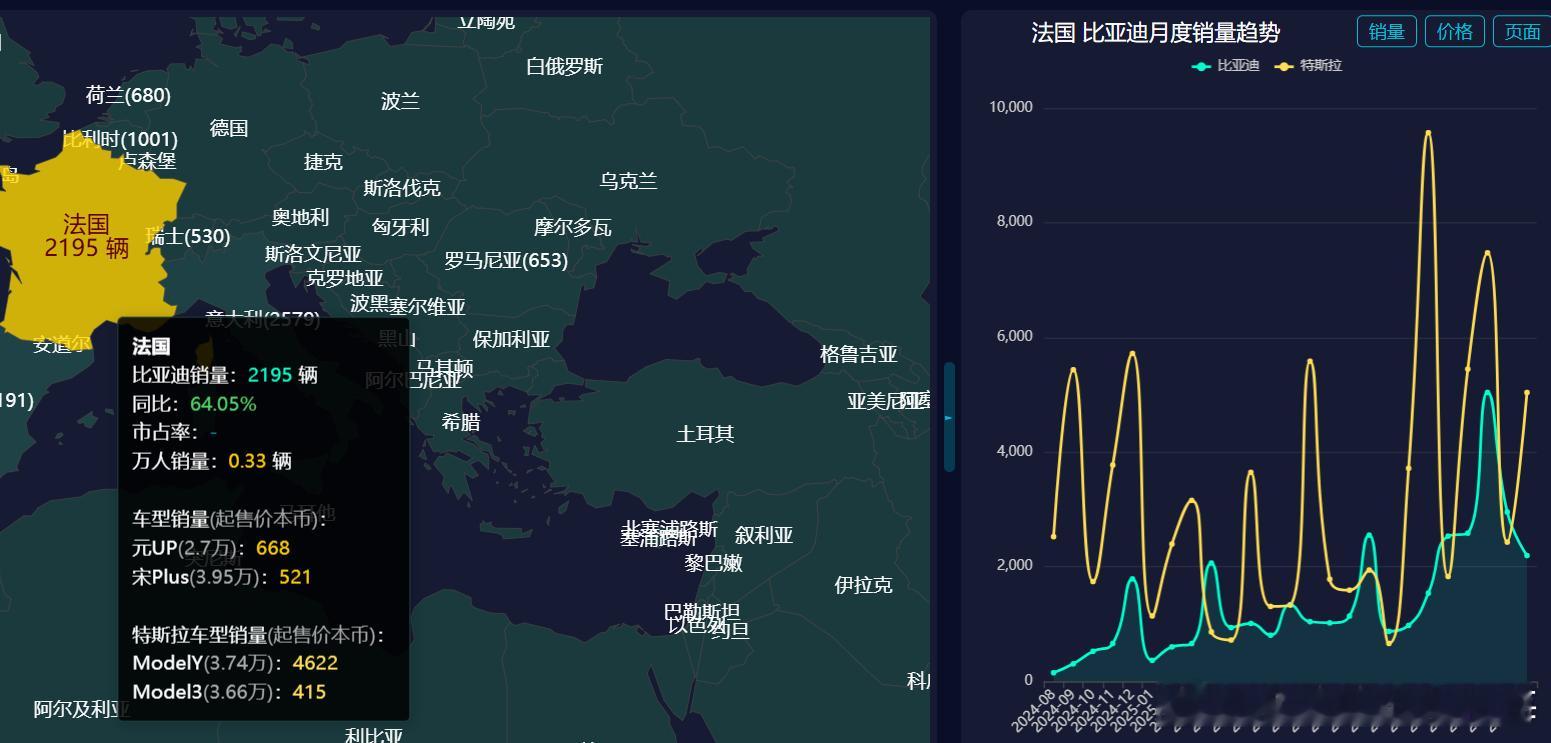Click the highest green 比亚迪 peak on chart

(1487, 393)
